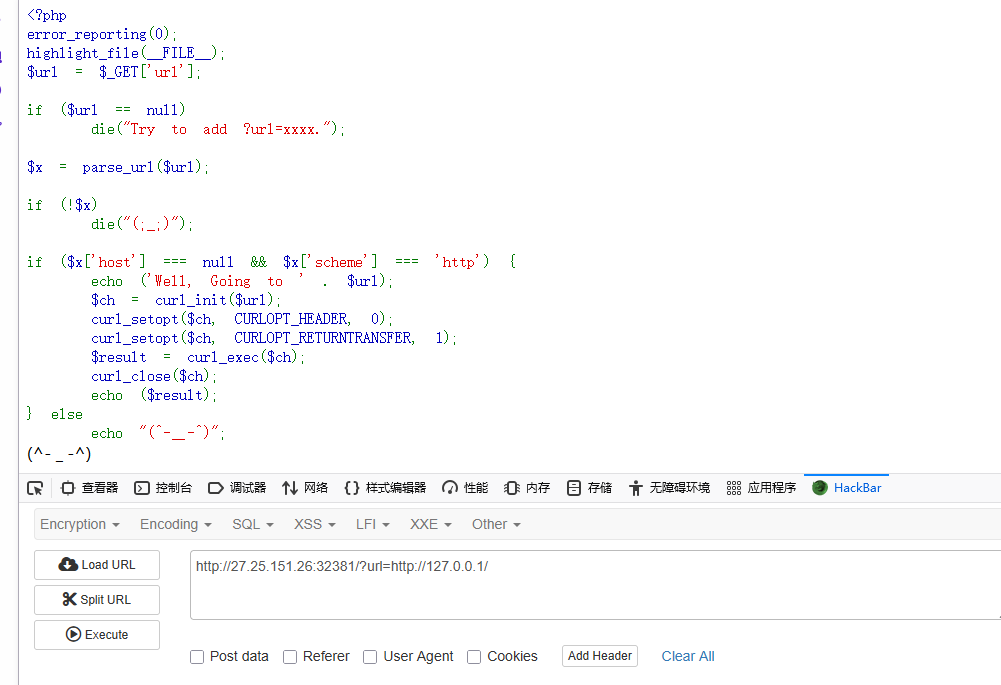
Task: Select the HackBar tab
Action: 847,488
